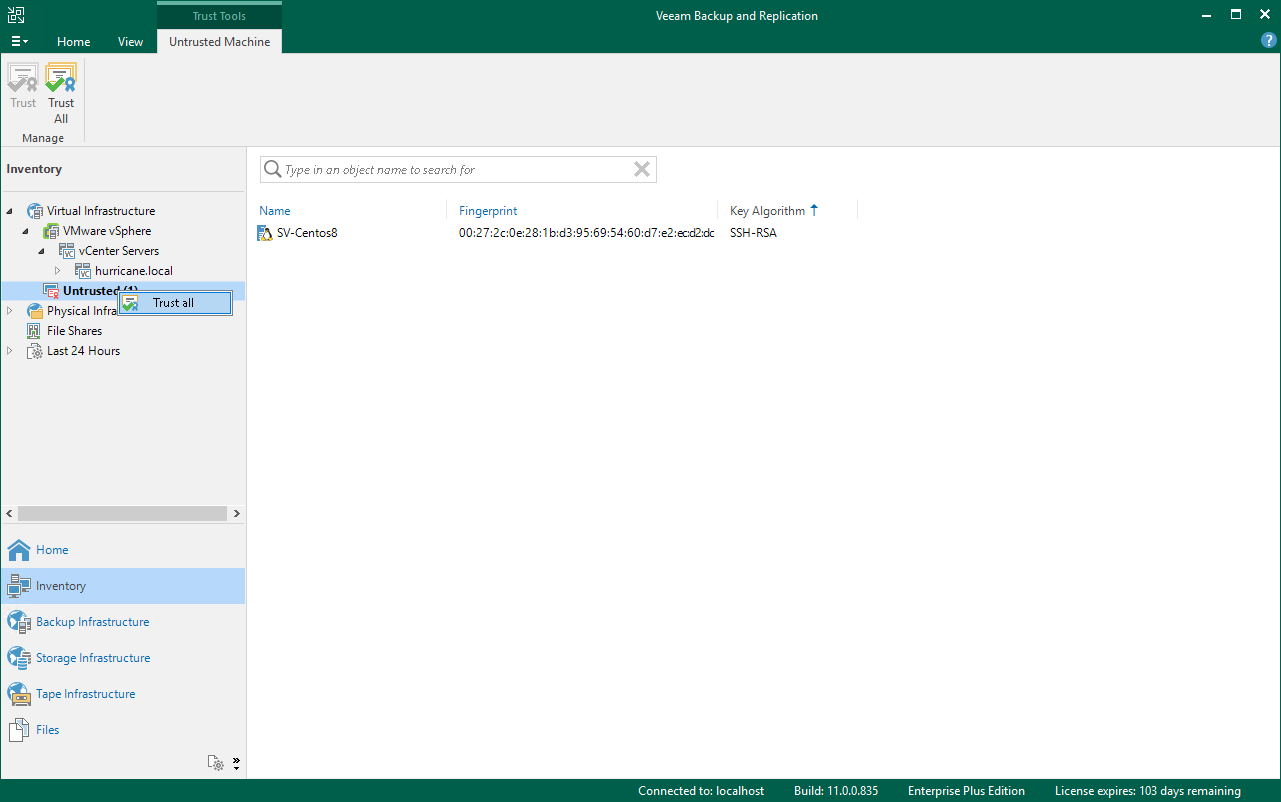Image resolution: width=1281 pixels, height=802 pixels.
Task: Click the Untrusted node icon
Action: [51, 291]
